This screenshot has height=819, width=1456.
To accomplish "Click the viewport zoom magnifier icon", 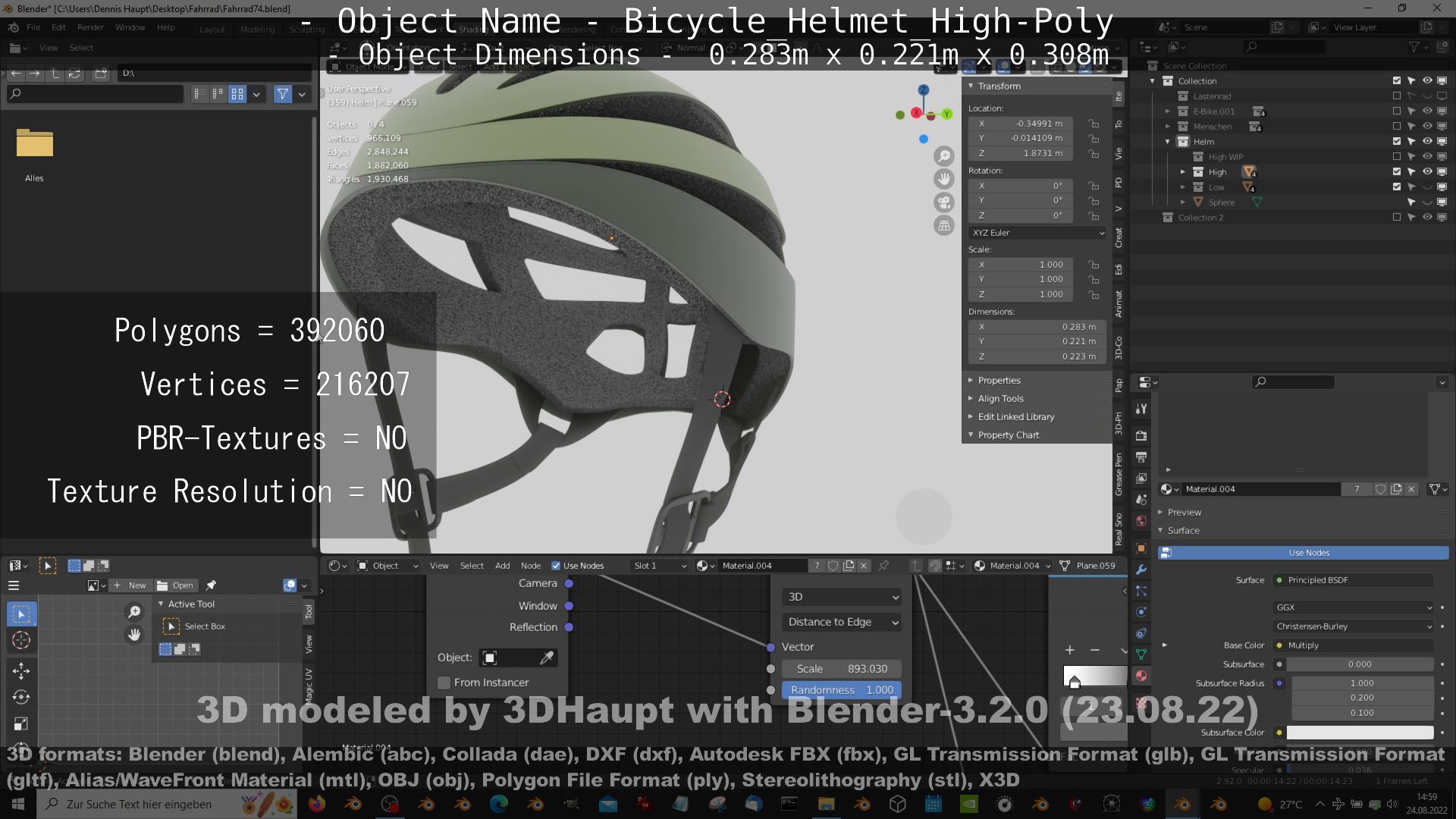I will [x=943, y=156].
